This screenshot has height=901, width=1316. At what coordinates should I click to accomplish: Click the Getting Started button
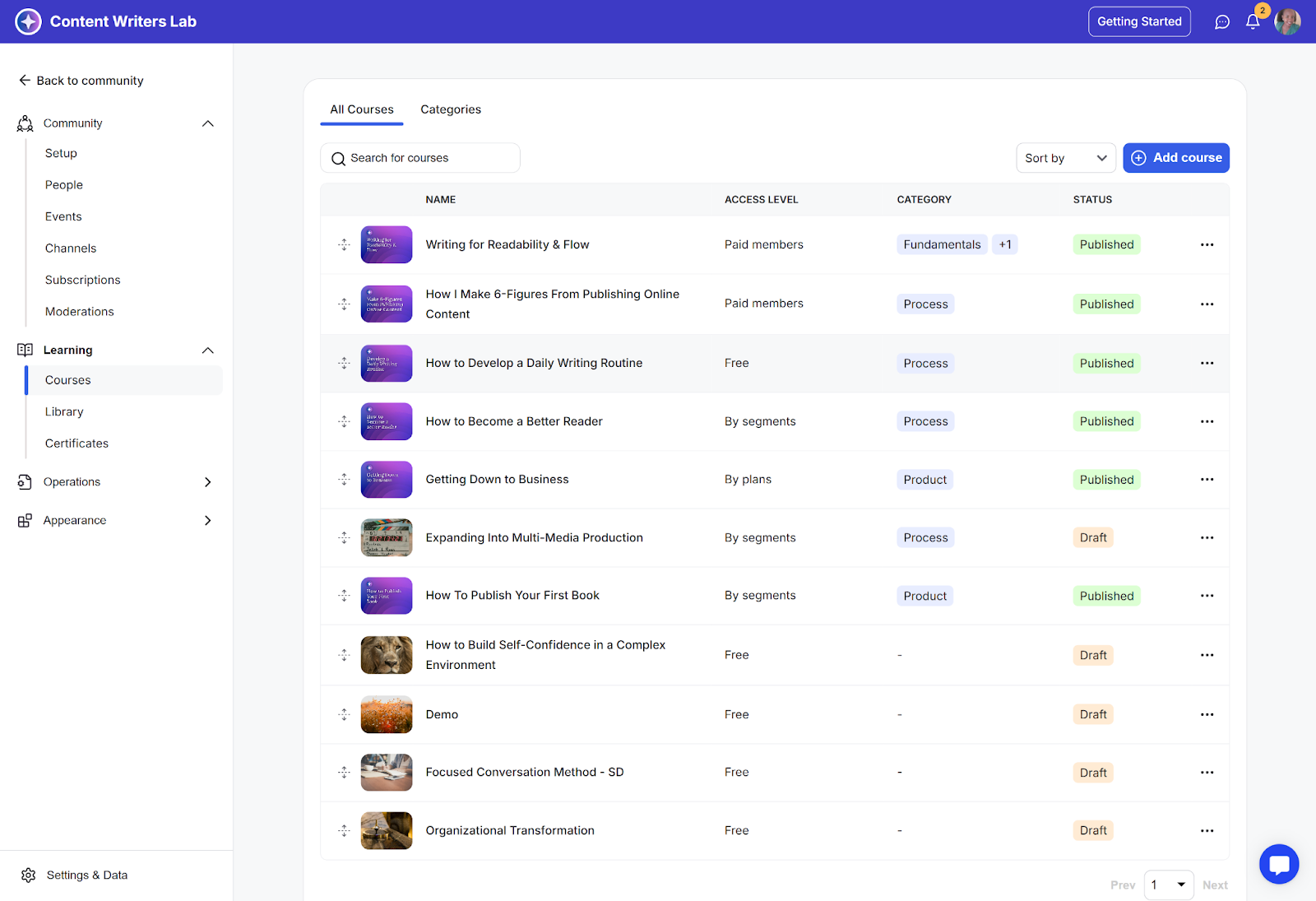[x=1138, y=22]
